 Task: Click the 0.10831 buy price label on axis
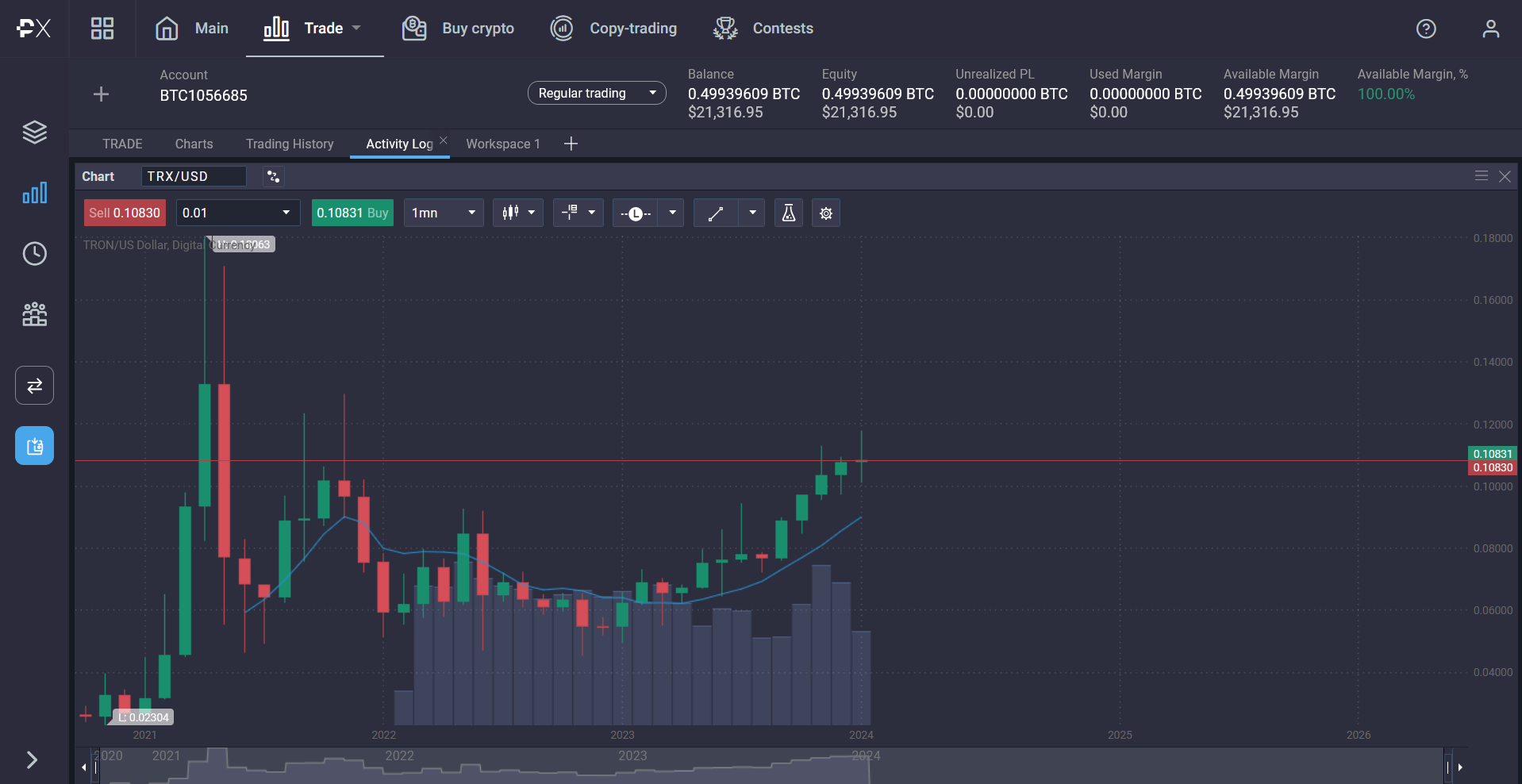(1493, 454)
